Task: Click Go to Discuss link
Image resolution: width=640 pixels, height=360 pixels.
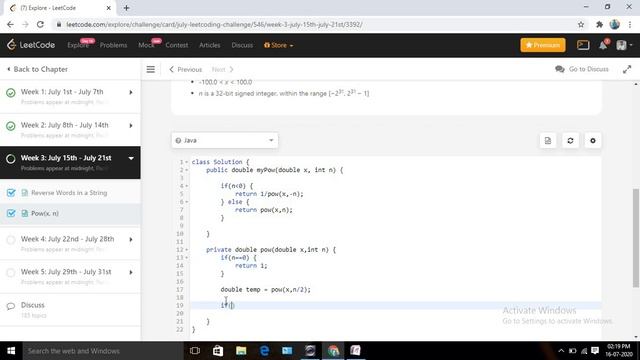Action: 582,69
